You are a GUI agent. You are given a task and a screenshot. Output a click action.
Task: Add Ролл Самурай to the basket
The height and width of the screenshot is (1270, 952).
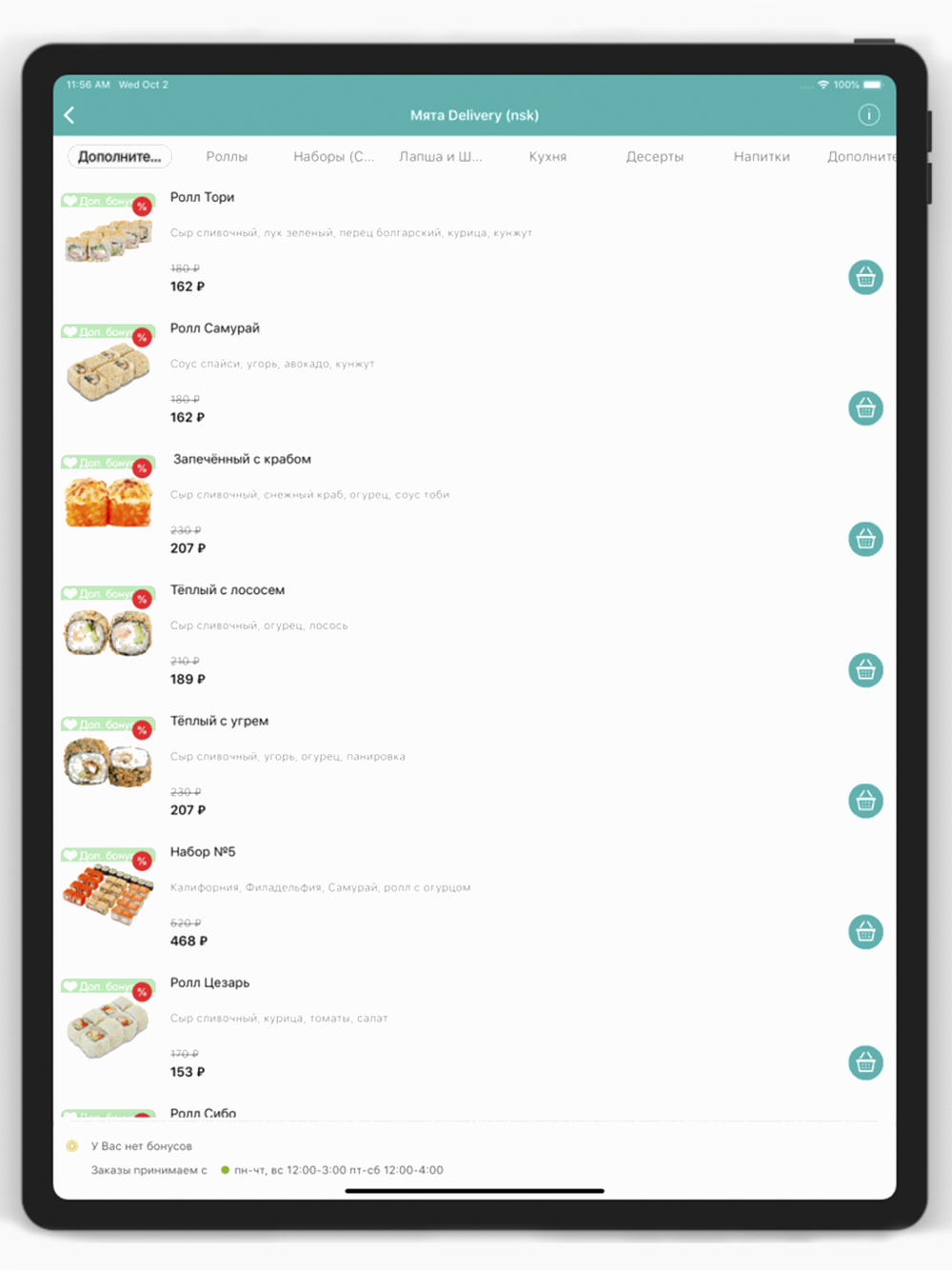tap(865, 408)
